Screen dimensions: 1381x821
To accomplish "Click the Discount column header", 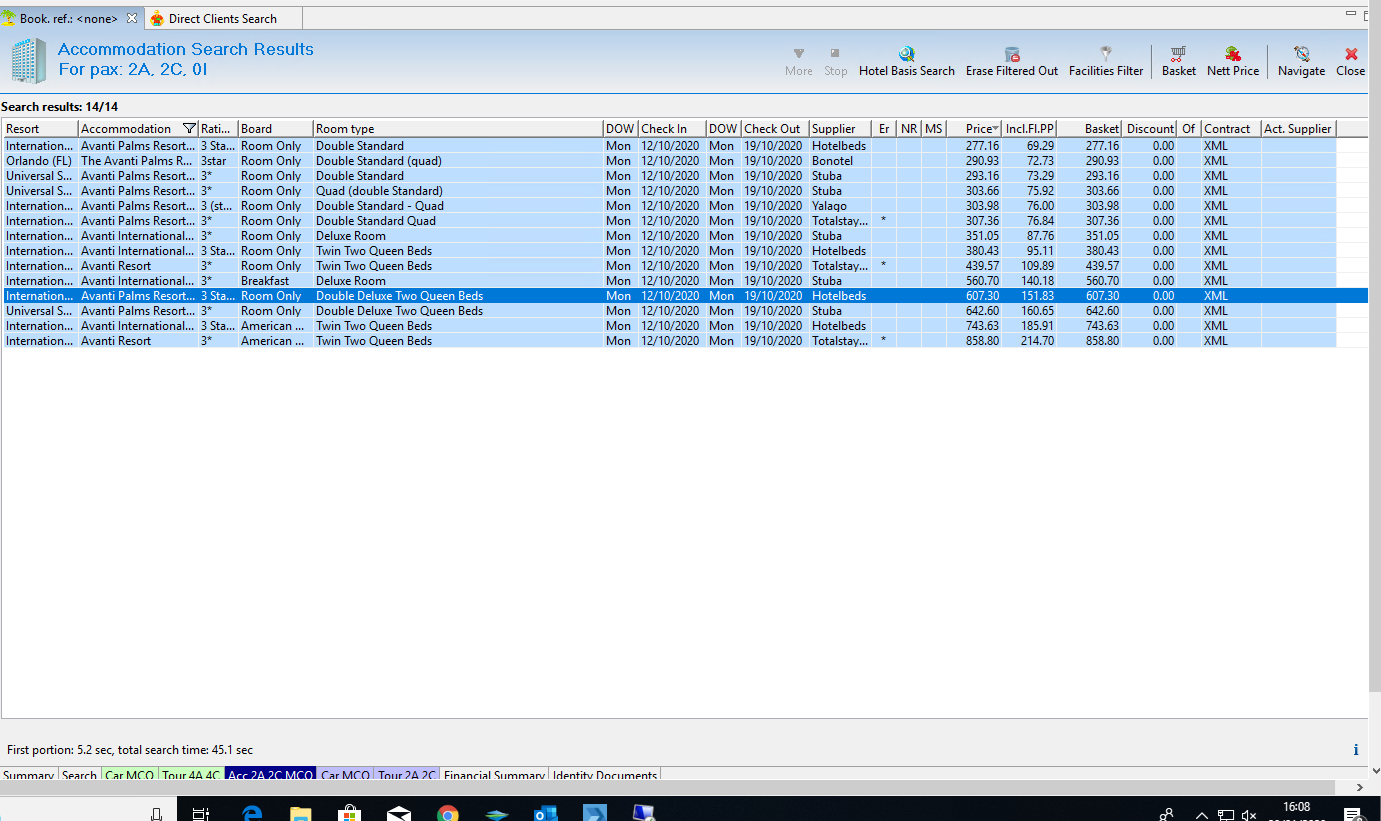I will pos(1150,129).
